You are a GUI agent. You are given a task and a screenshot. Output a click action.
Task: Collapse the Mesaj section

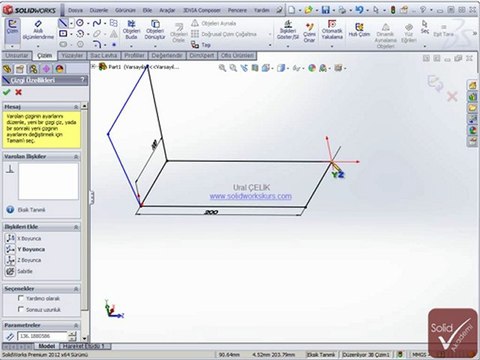pos(76,107)
